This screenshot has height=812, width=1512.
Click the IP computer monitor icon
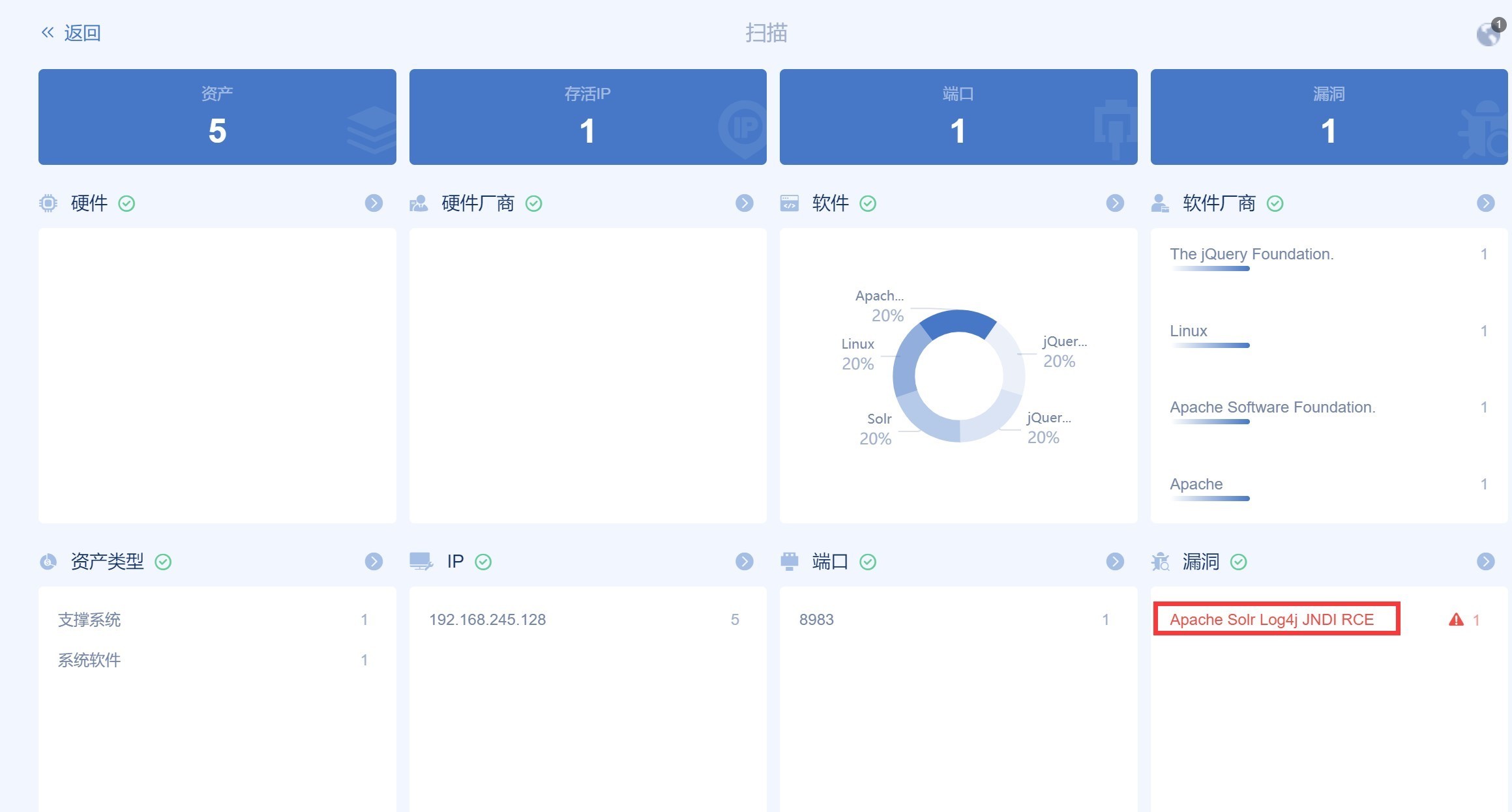coord(421,561)
